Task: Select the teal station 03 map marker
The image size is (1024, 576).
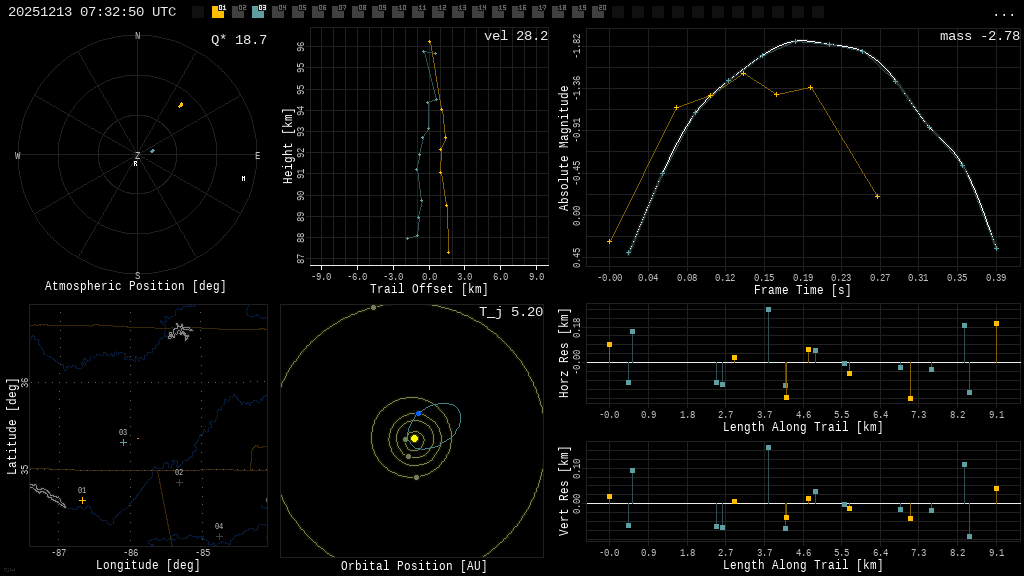Action: click(123, 442)
